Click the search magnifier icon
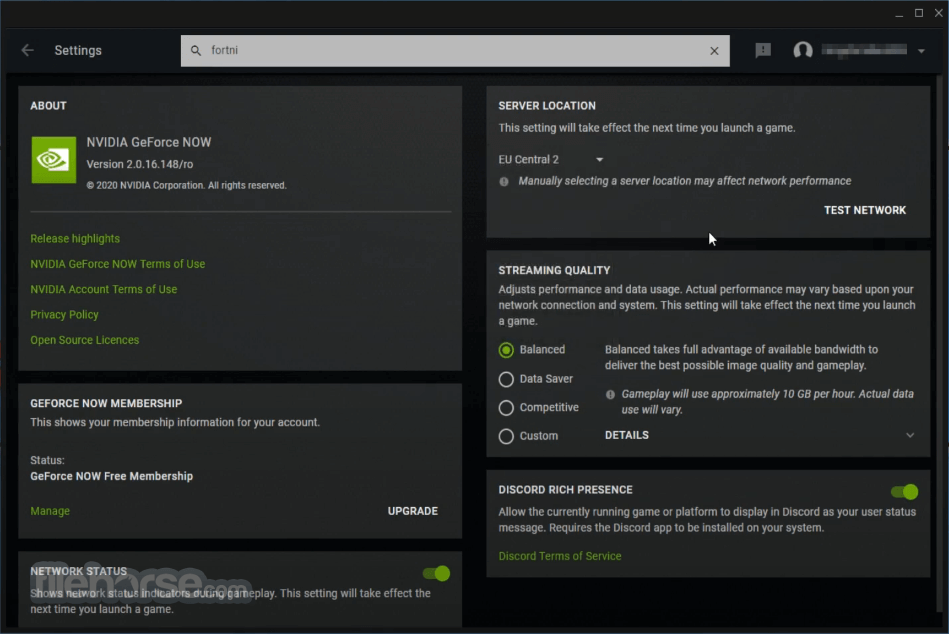The width and height of the screenshot is (949, 634). coord(195,50)
